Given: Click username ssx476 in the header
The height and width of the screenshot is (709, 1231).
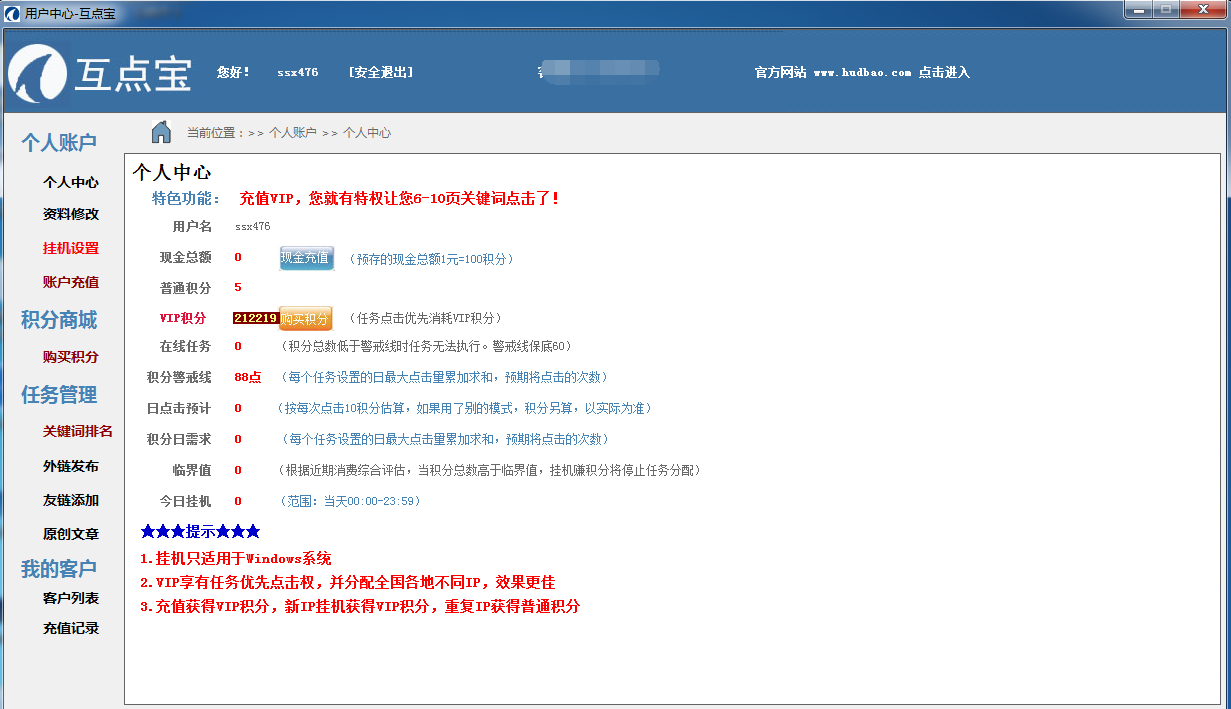Looking at the screenshot, I should pyautogui.click(x=298, y=72).
